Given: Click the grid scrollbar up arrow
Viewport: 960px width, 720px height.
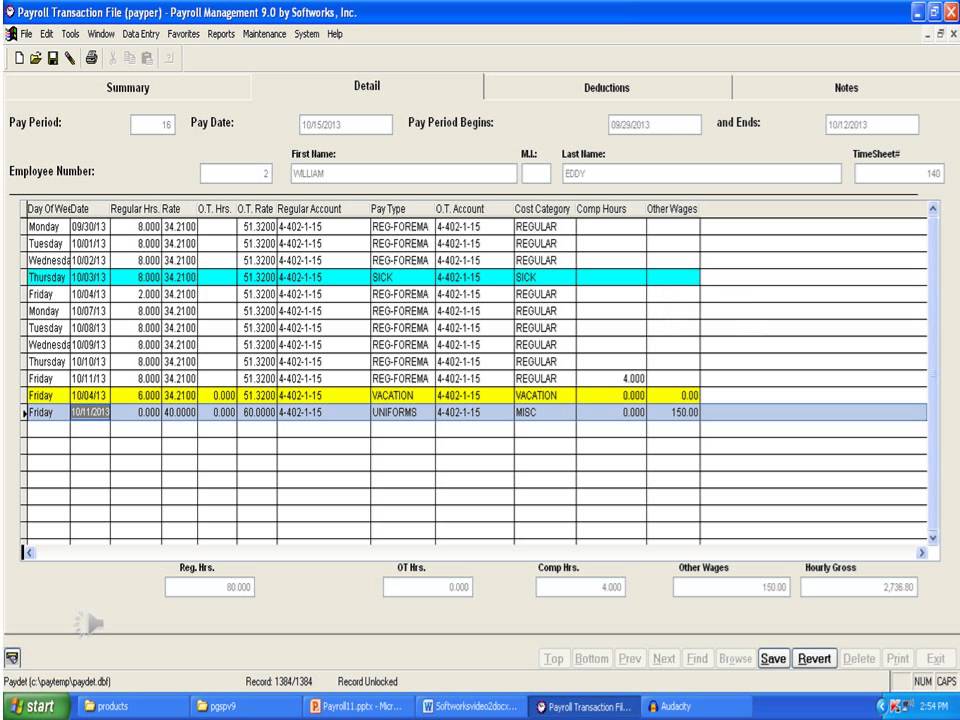Looking at the screenshot, I should pos(933,209).
